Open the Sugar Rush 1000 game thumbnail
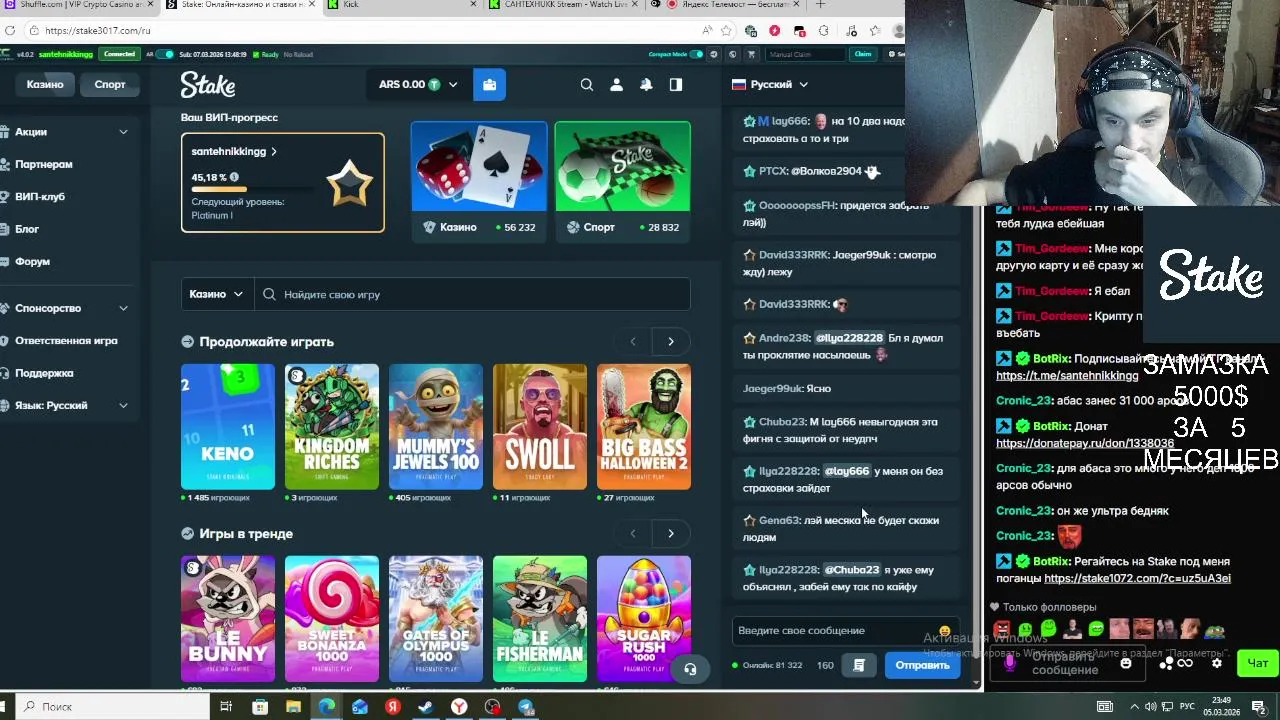Image resolution: width=1280 pixels, height=720 pixels. click(644, 619)
